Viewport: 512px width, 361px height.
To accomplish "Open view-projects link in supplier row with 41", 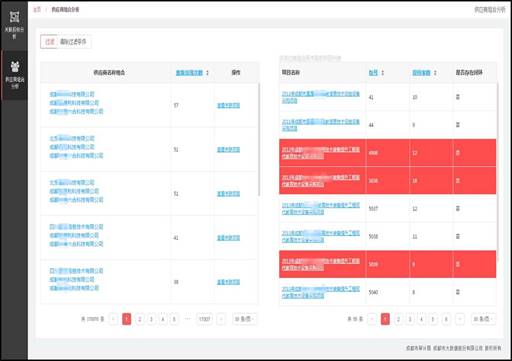I will [x=228, y=238].
